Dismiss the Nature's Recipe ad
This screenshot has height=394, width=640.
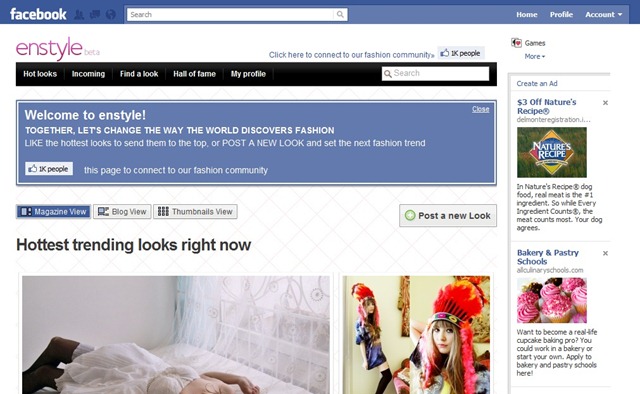605,103
